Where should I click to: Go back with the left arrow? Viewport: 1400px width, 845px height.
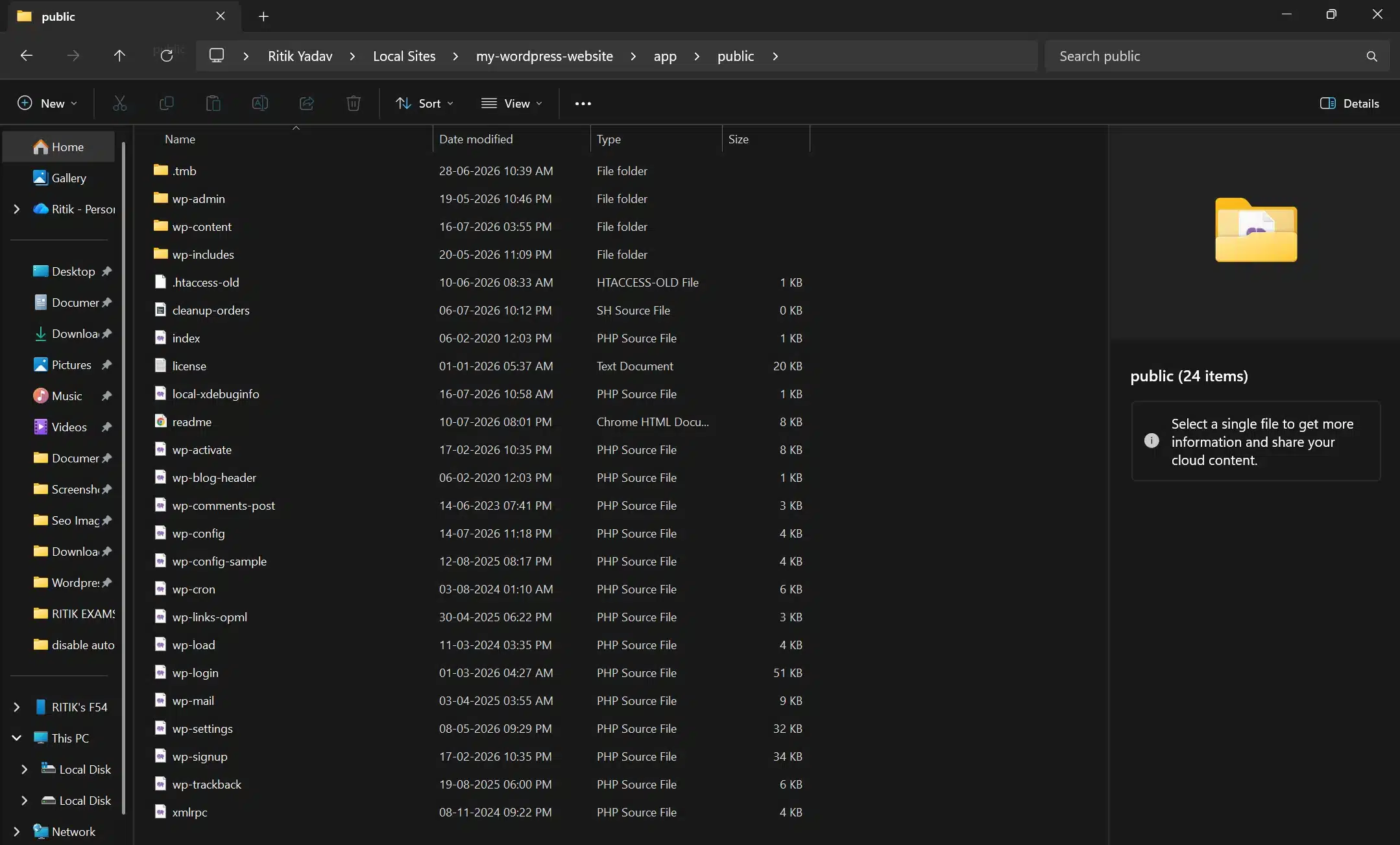[27, 56]
